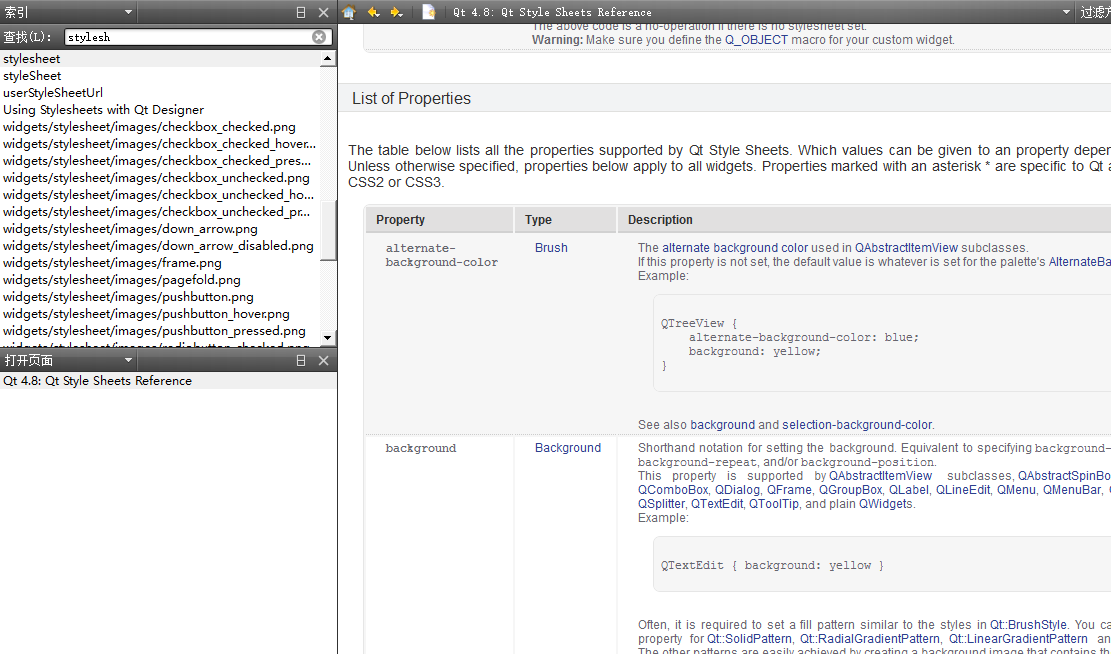Viewport: 1111px width, 654px height.
Task: Go to the Home page icon
Action: point(349,12)
